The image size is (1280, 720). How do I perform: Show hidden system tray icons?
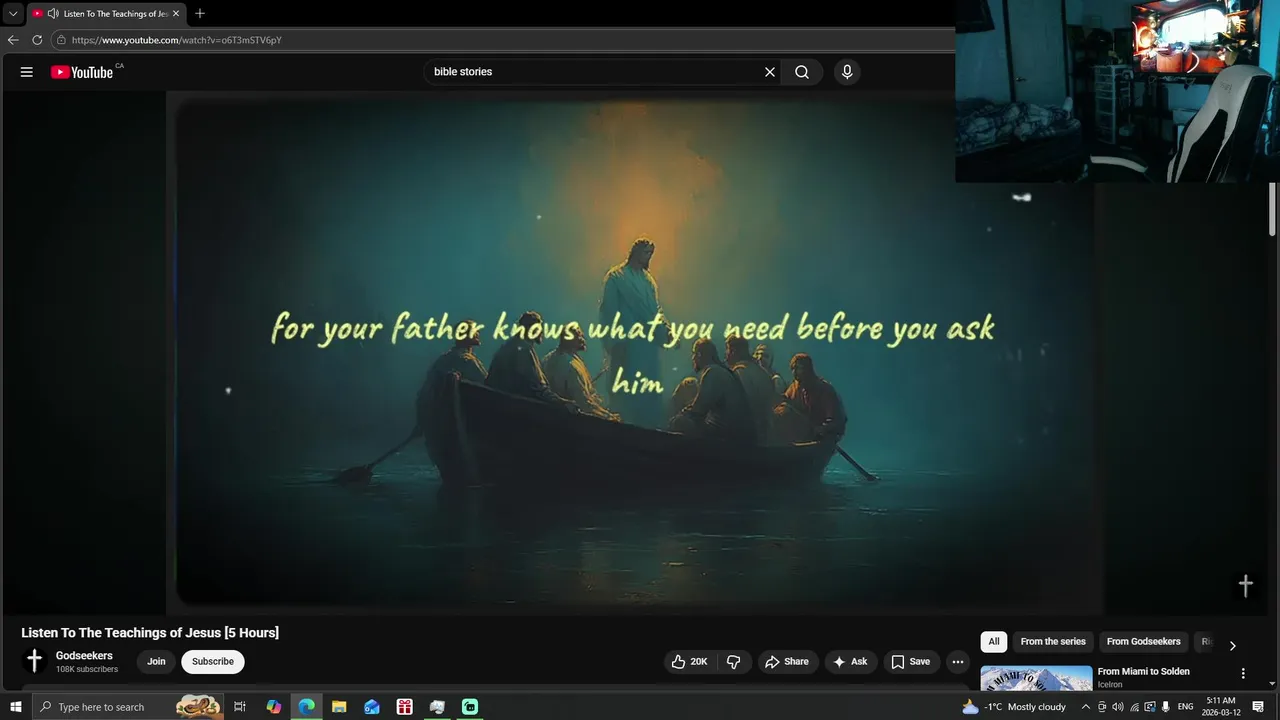tap(1086, 707)
